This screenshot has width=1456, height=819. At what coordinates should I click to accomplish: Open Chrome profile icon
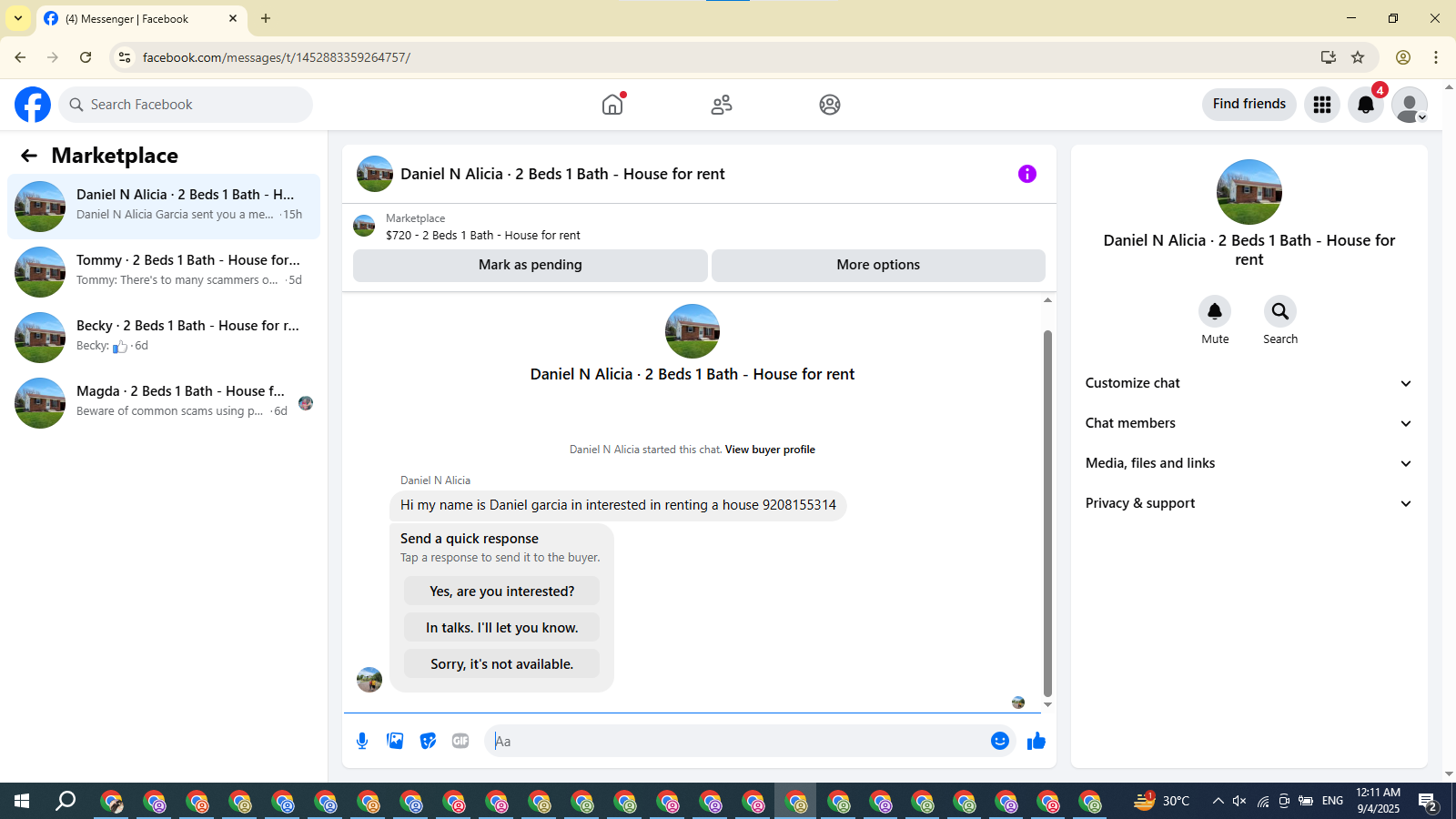pyautogui.click(x=1403, y=57)
